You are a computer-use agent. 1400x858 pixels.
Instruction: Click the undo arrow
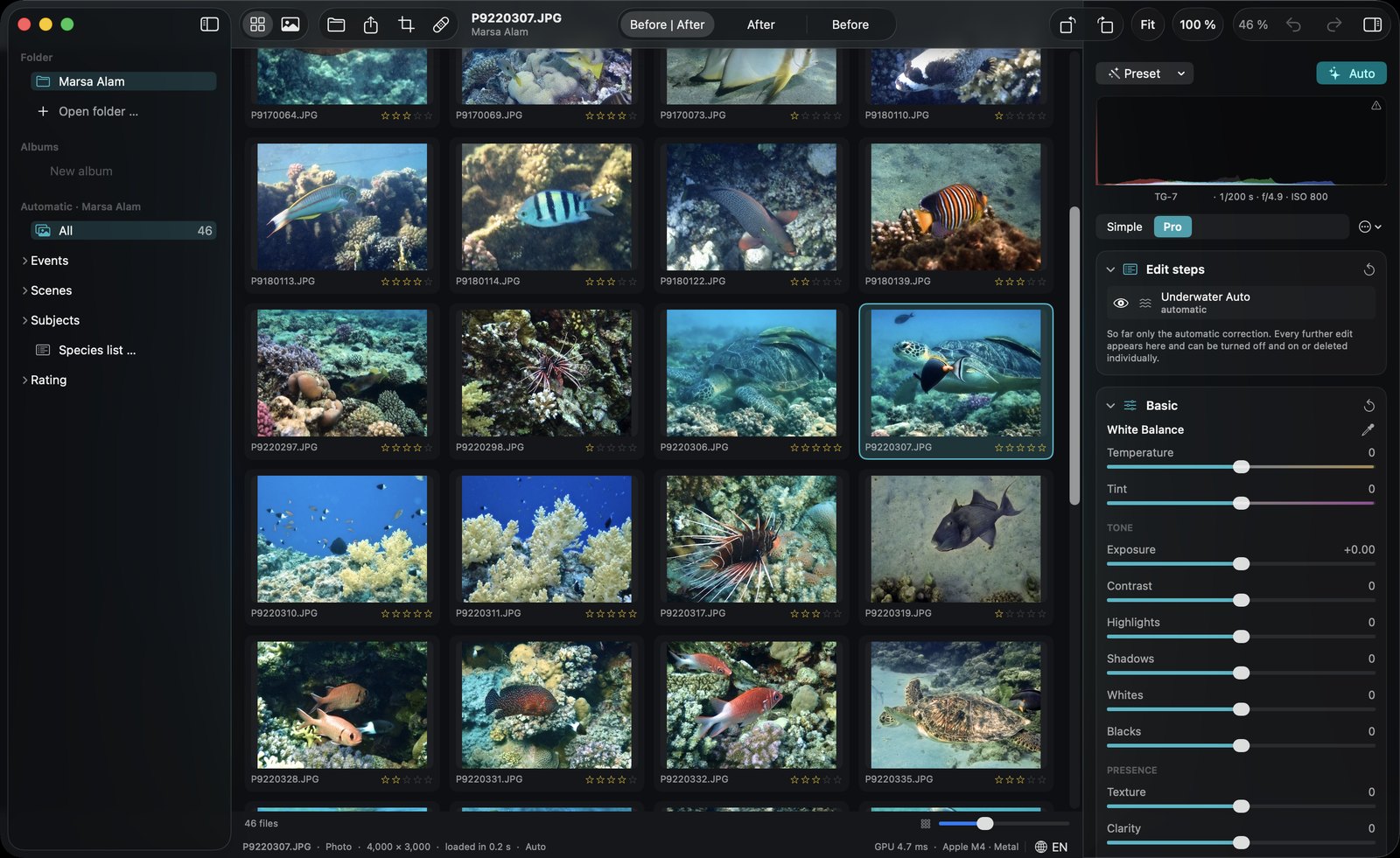click(1293, 24)
